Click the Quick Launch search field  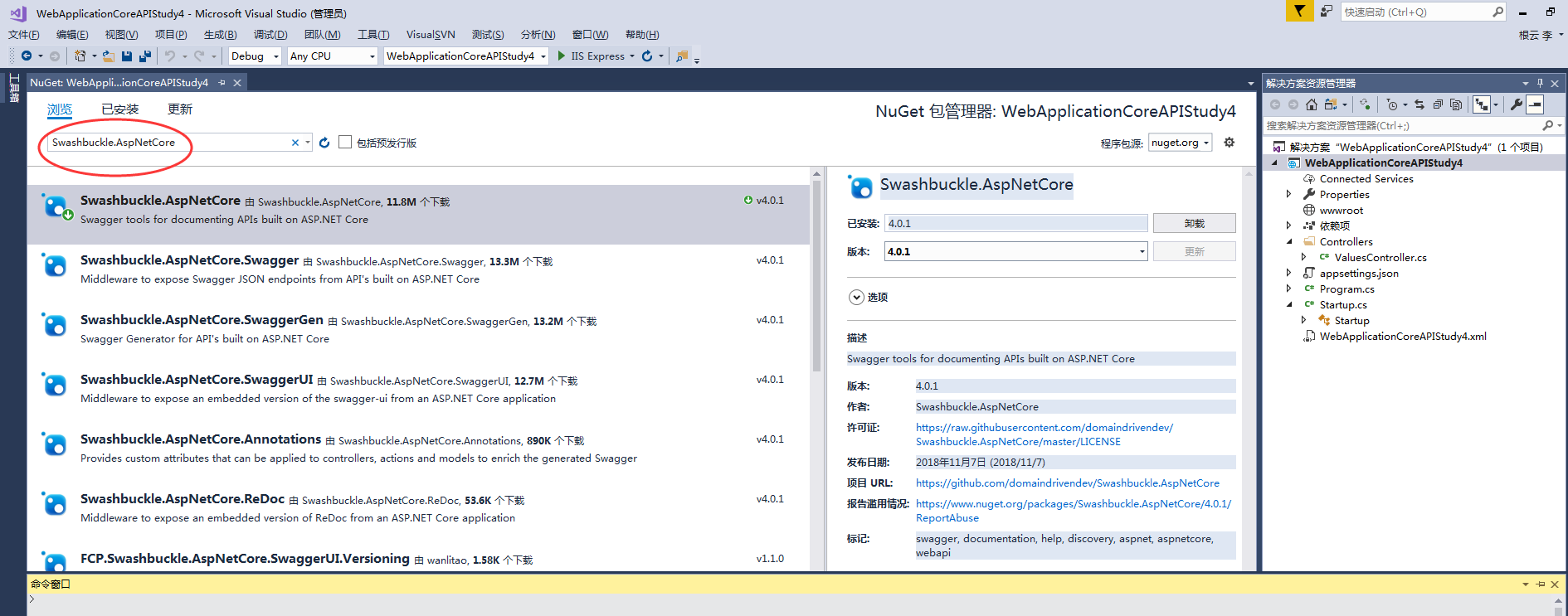click(x=1422, y=12)
